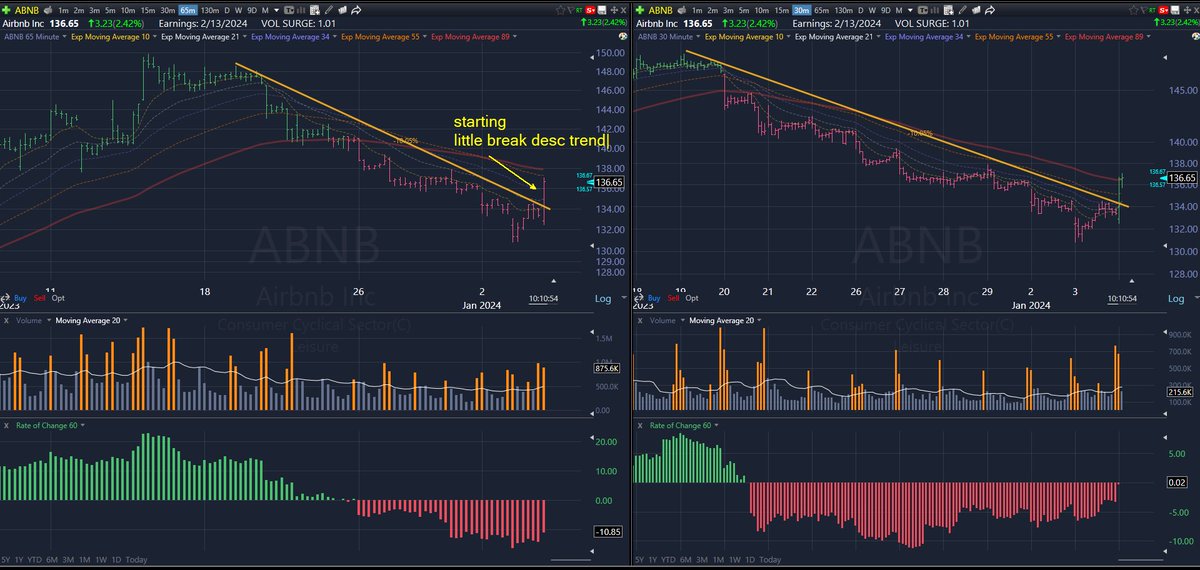Viewport: 1200px width, 570px height.
Task: Open the calculator icon in the 30-minute chart toolbar
Action: [x=948, y=10]
